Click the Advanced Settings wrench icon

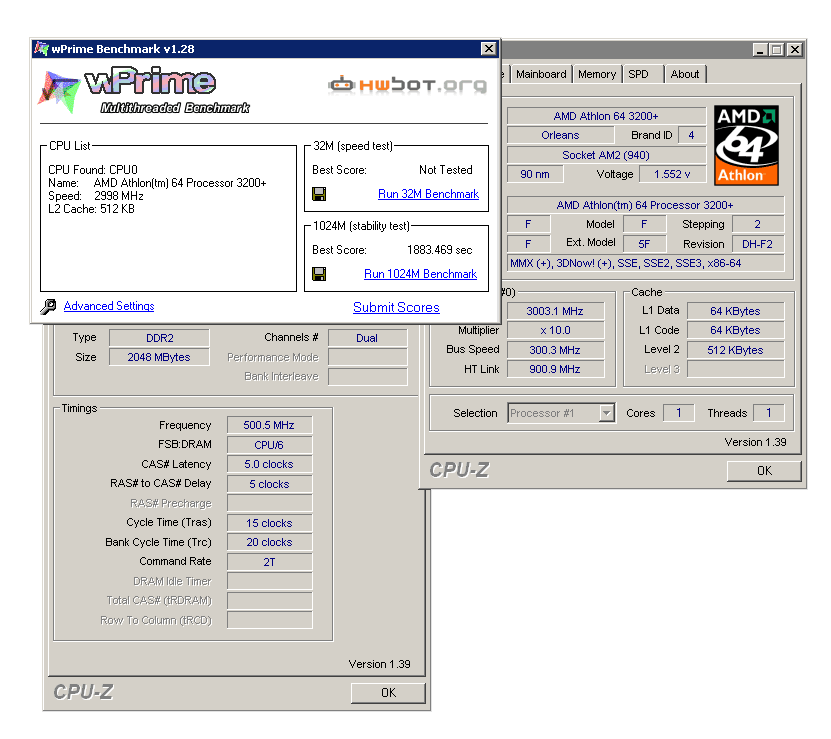pyautogui.click(x=48, y=306)
